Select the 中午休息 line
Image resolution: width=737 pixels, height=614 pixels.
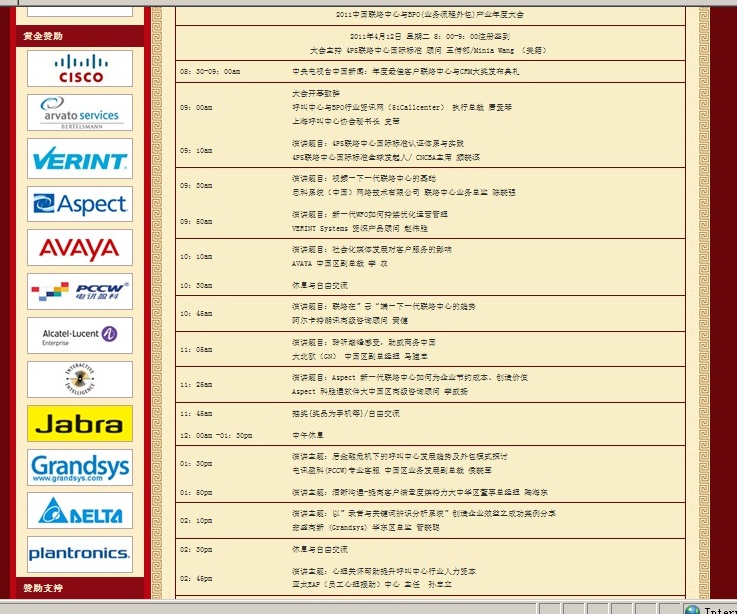click(x=308, y=435)
